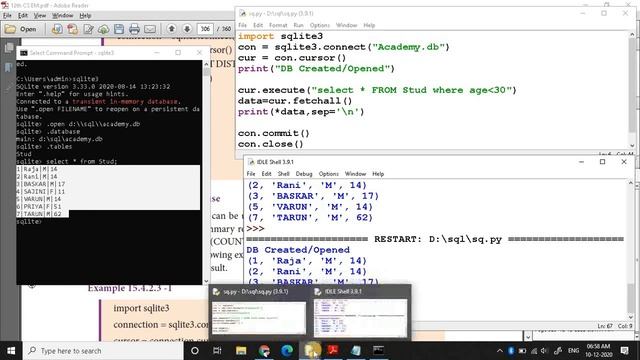Show hidden system tray icons
Screen dimensions: 640x360
coord(500,351)
